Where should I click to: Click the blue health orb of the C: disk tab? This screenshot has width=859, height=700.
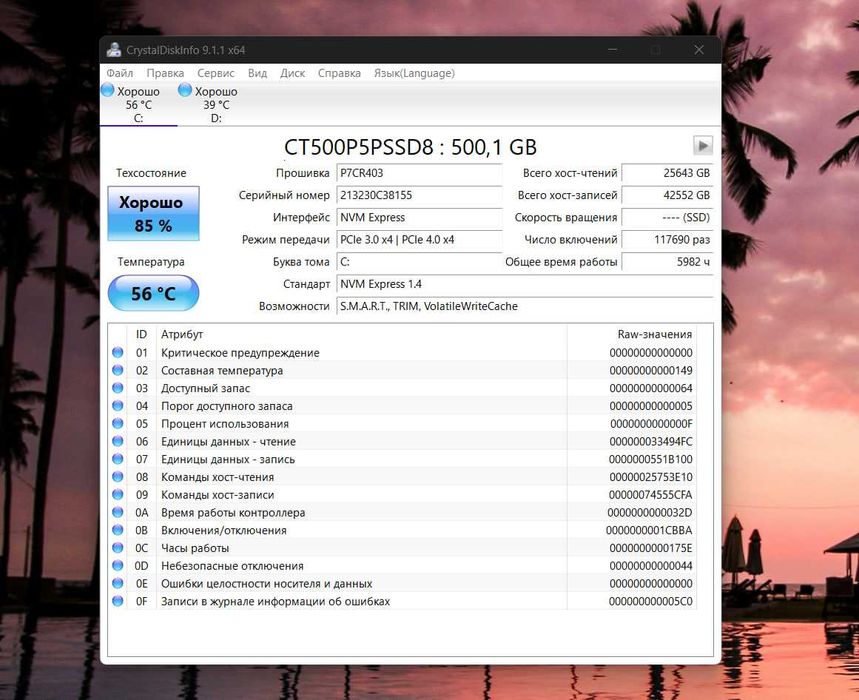[108, 90]
